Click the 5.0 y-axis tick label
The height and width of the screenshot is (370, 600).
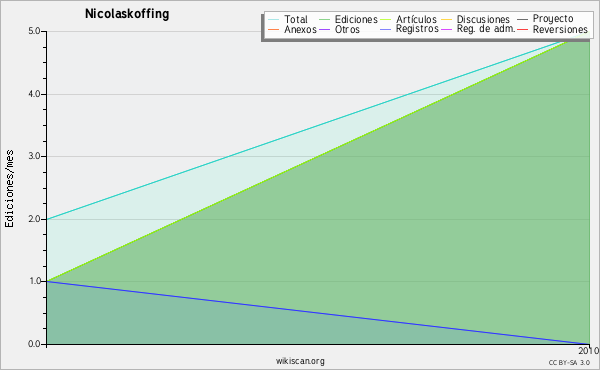coord(34,31)
